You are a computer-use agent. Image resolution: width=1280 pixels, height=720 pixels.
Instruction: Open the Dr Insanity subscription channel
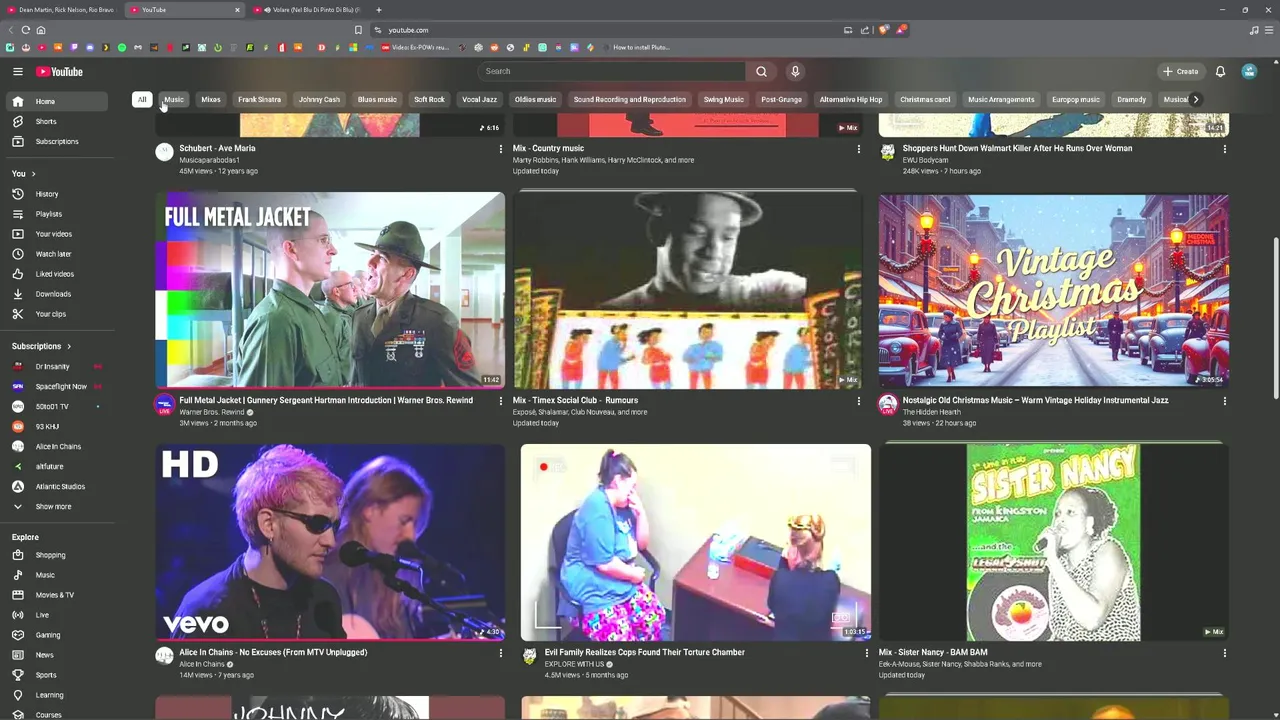coord(55,366)
